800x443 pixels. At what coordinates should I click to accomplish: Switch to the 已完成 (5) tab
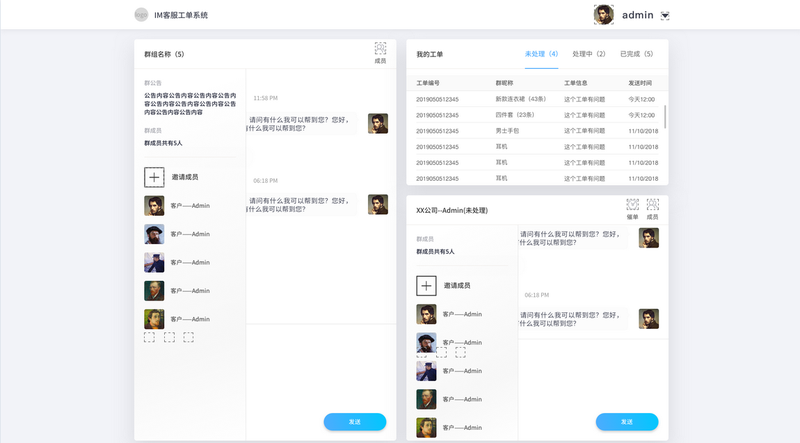pyautogui.click(x=636, y=54)
